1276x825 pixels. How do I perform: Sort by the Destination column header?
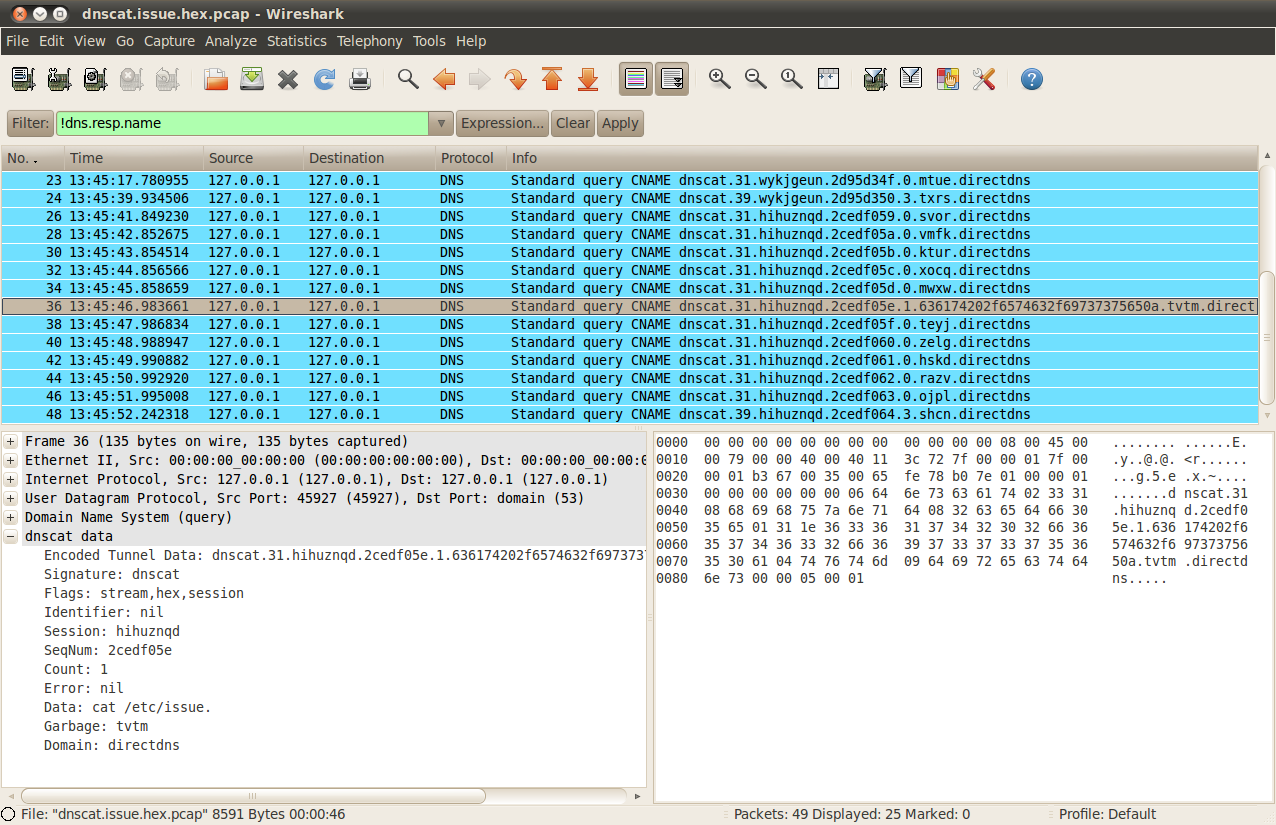click(x=369, y=158)
